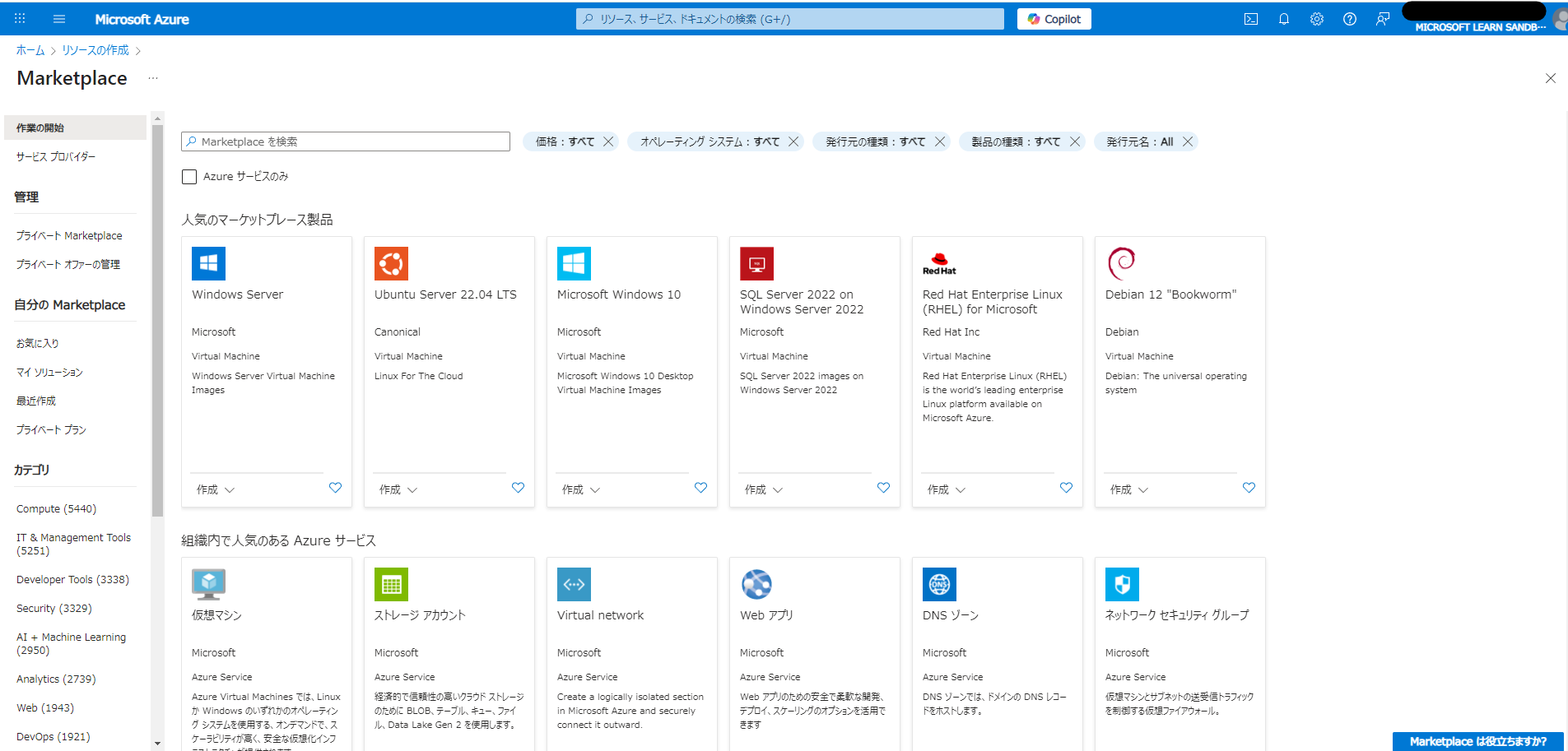Focus the global resource search box
Screen dimensions: 1568x751
pos(790,19)
